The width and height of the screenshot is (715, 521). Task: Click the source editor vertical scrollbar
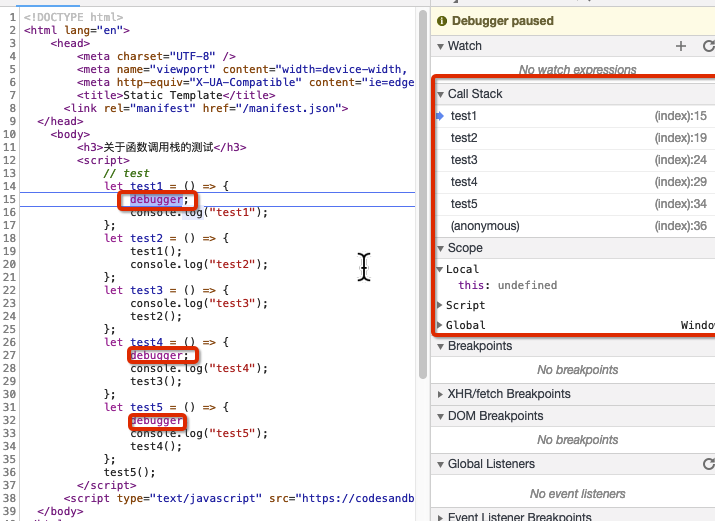click(x=423, y=195)
